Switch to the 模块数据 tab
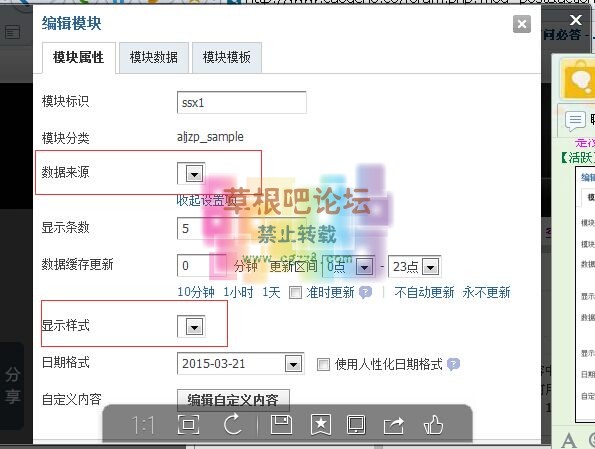The image size is (595, 449). click(154, 58)
